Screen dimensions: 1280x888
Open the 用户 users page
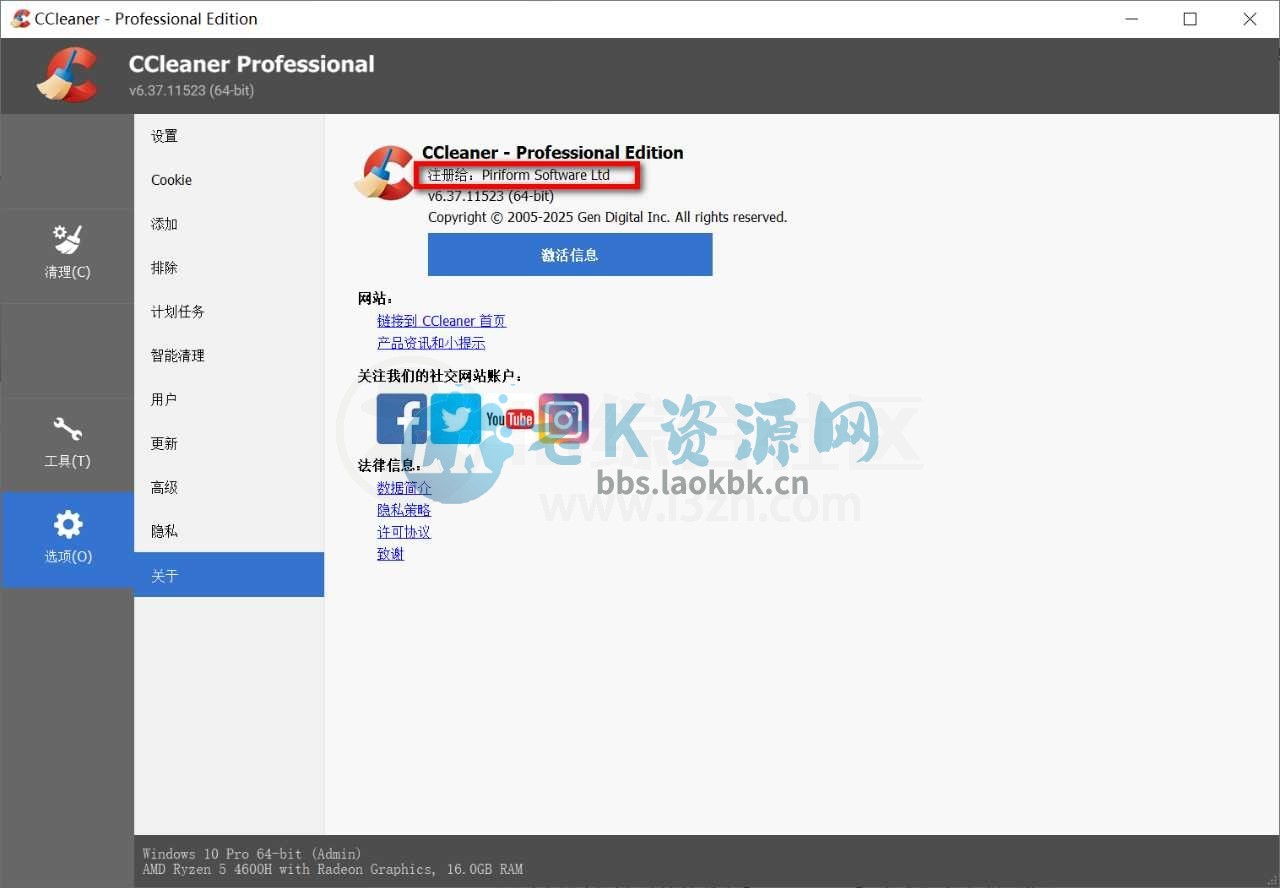tap(229, 399)
